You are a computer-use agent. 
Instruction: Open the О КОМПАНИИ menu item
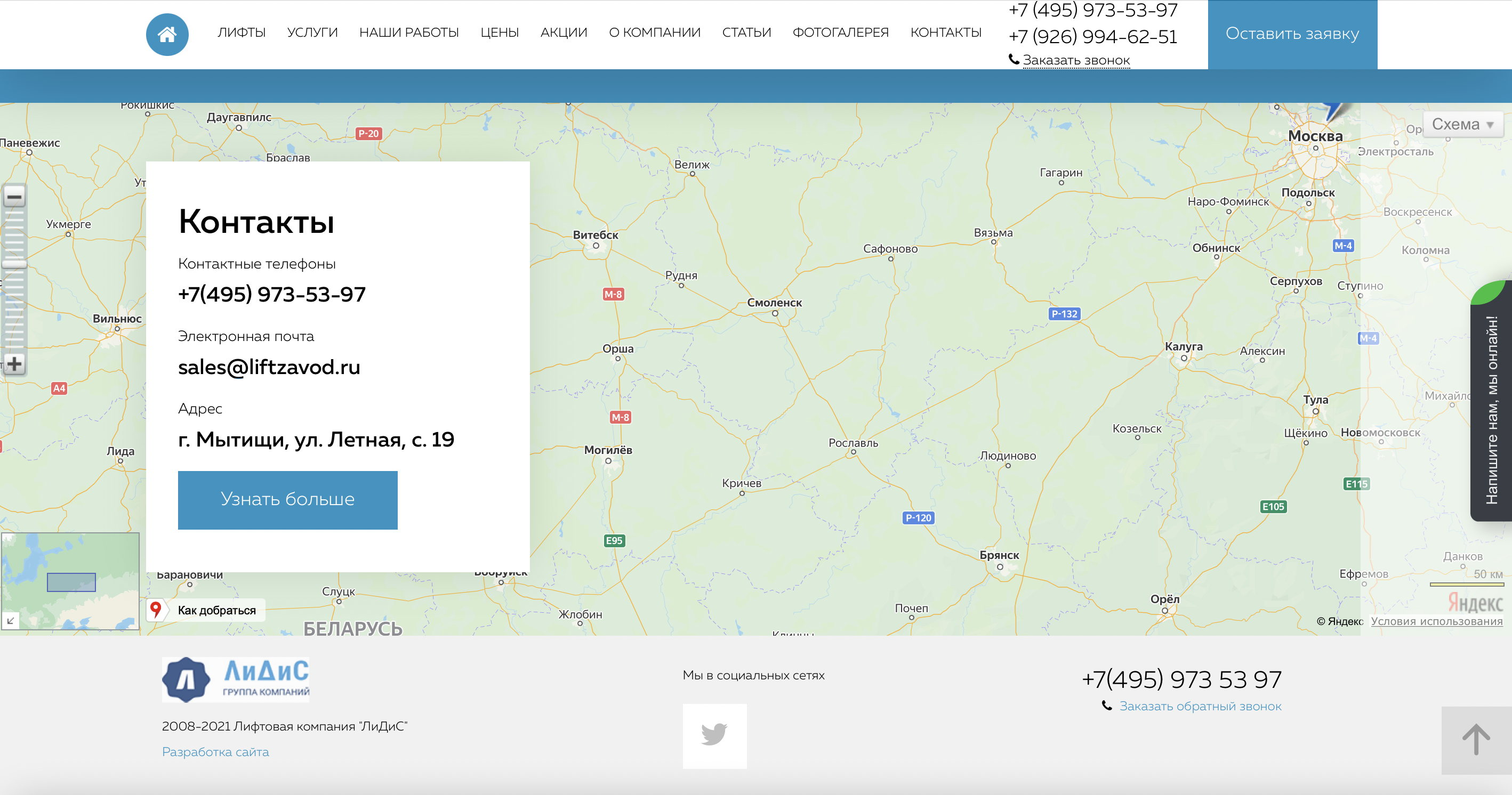point(655,33)
